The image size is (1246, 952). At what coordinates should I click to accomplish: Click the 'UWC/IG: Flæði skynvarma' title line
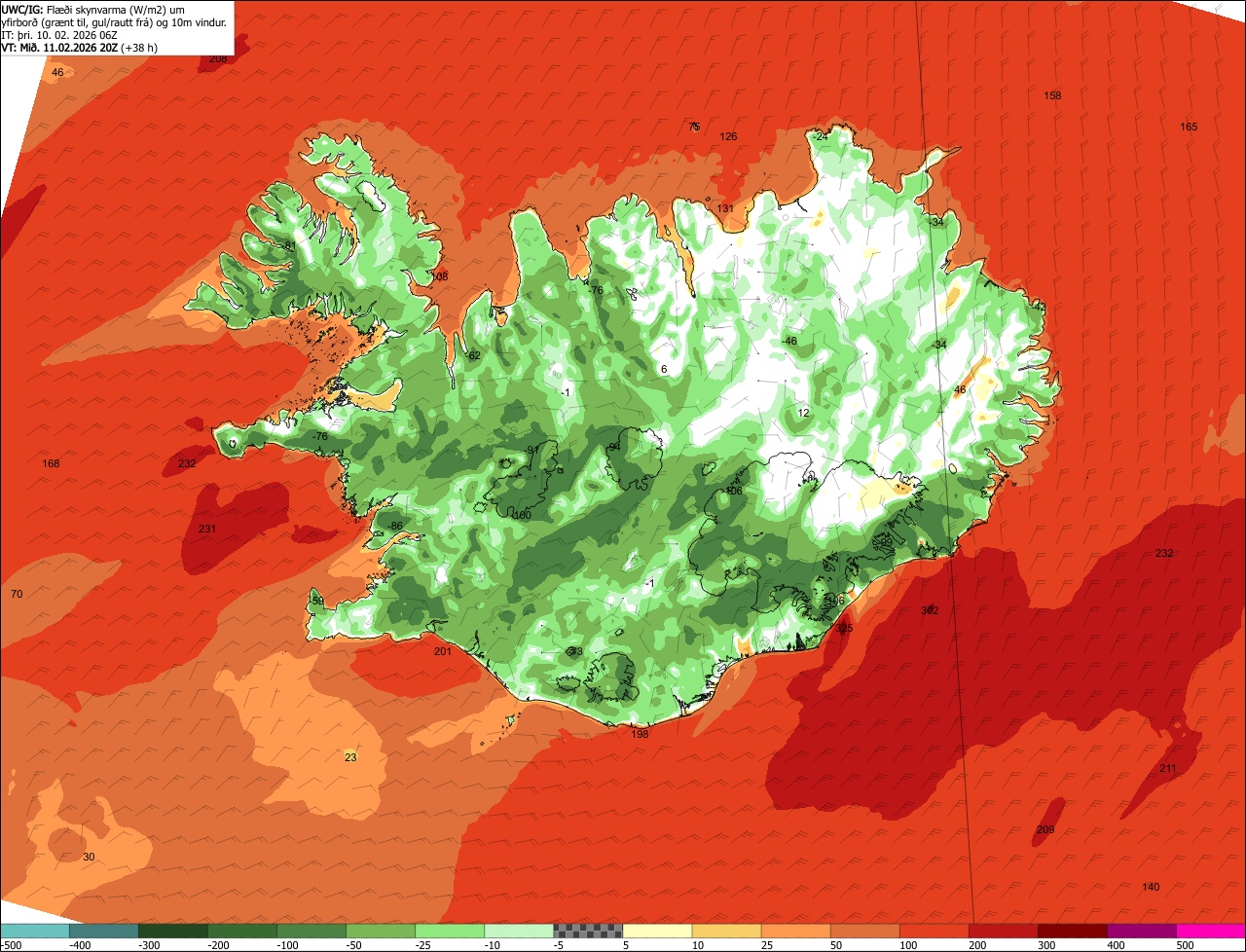[93, 9]
